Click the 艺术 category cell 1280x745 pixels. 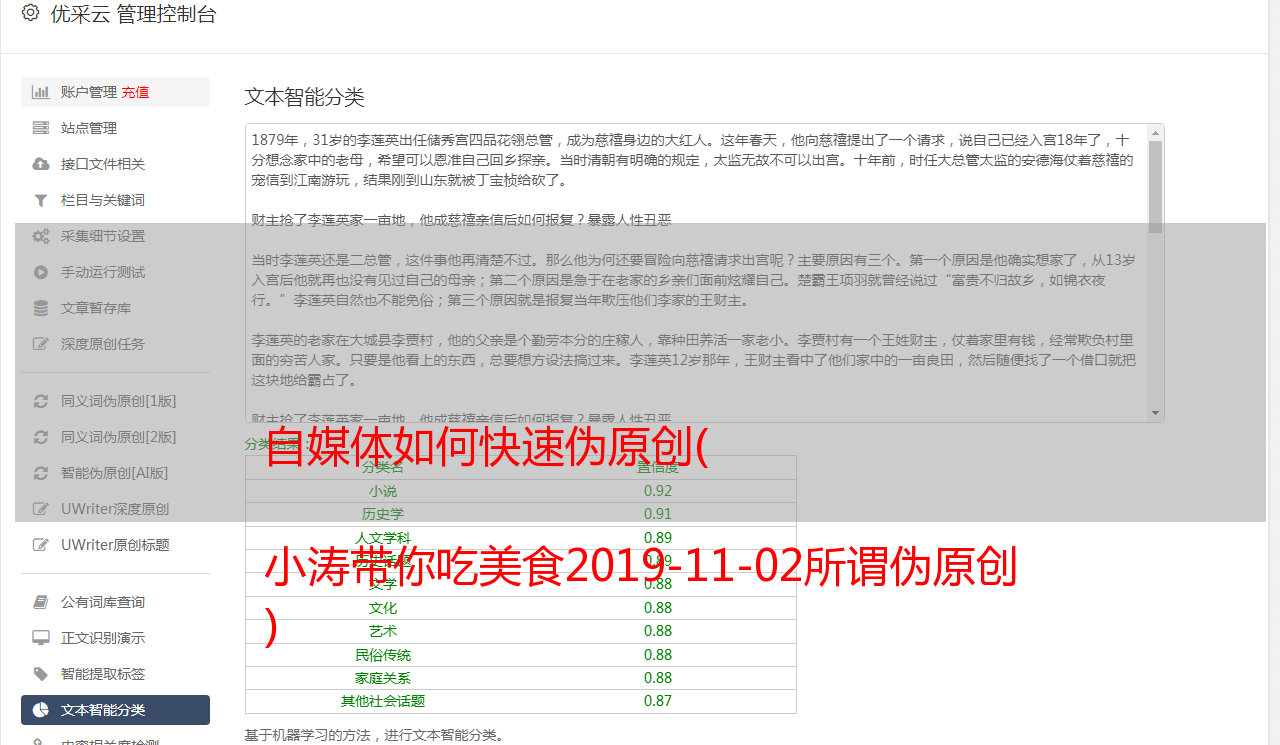click(383, 631)
